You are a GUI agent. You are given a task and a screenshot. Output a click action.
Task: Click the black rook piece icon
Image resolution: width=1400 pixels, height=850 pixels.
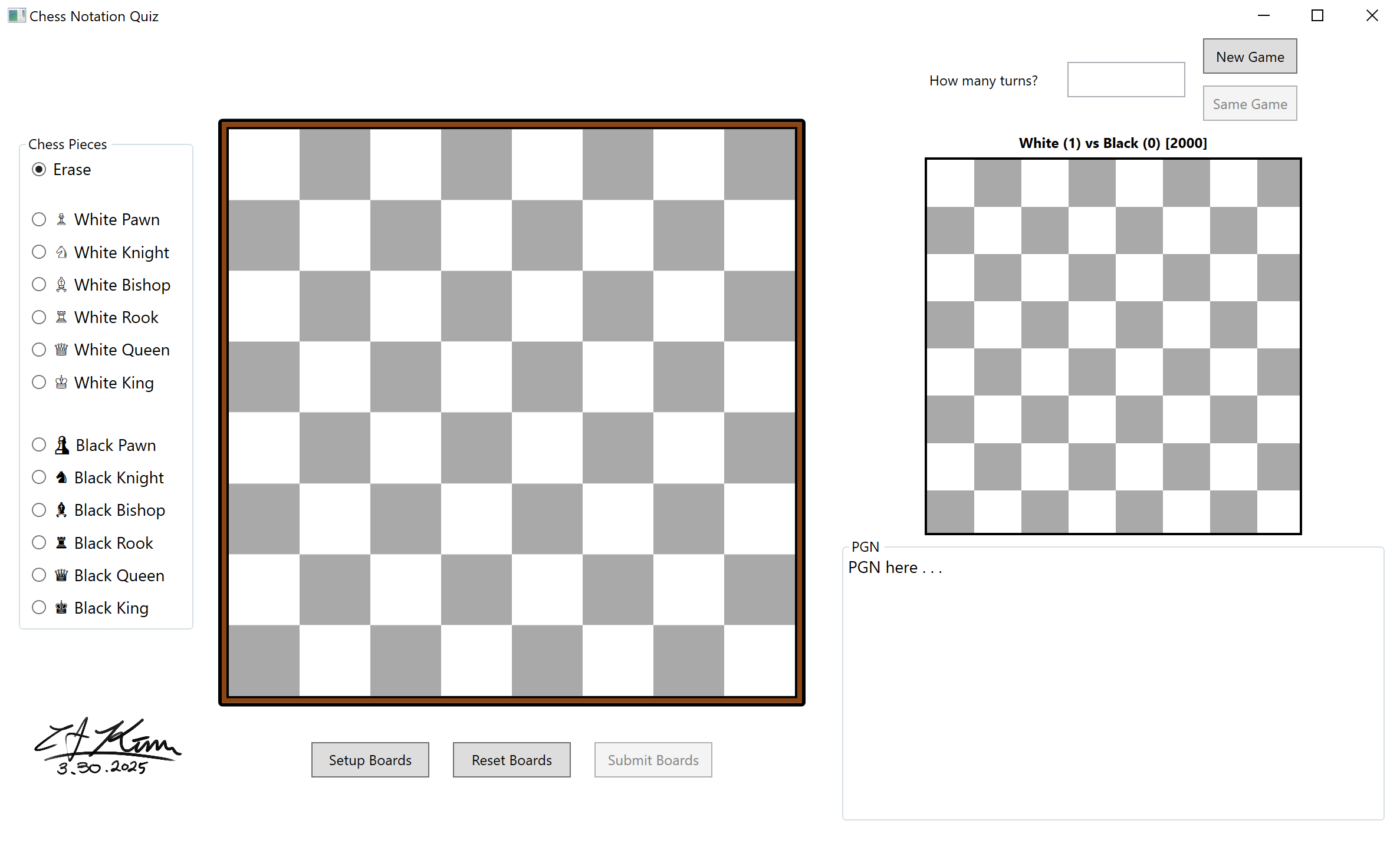(61, 543)
